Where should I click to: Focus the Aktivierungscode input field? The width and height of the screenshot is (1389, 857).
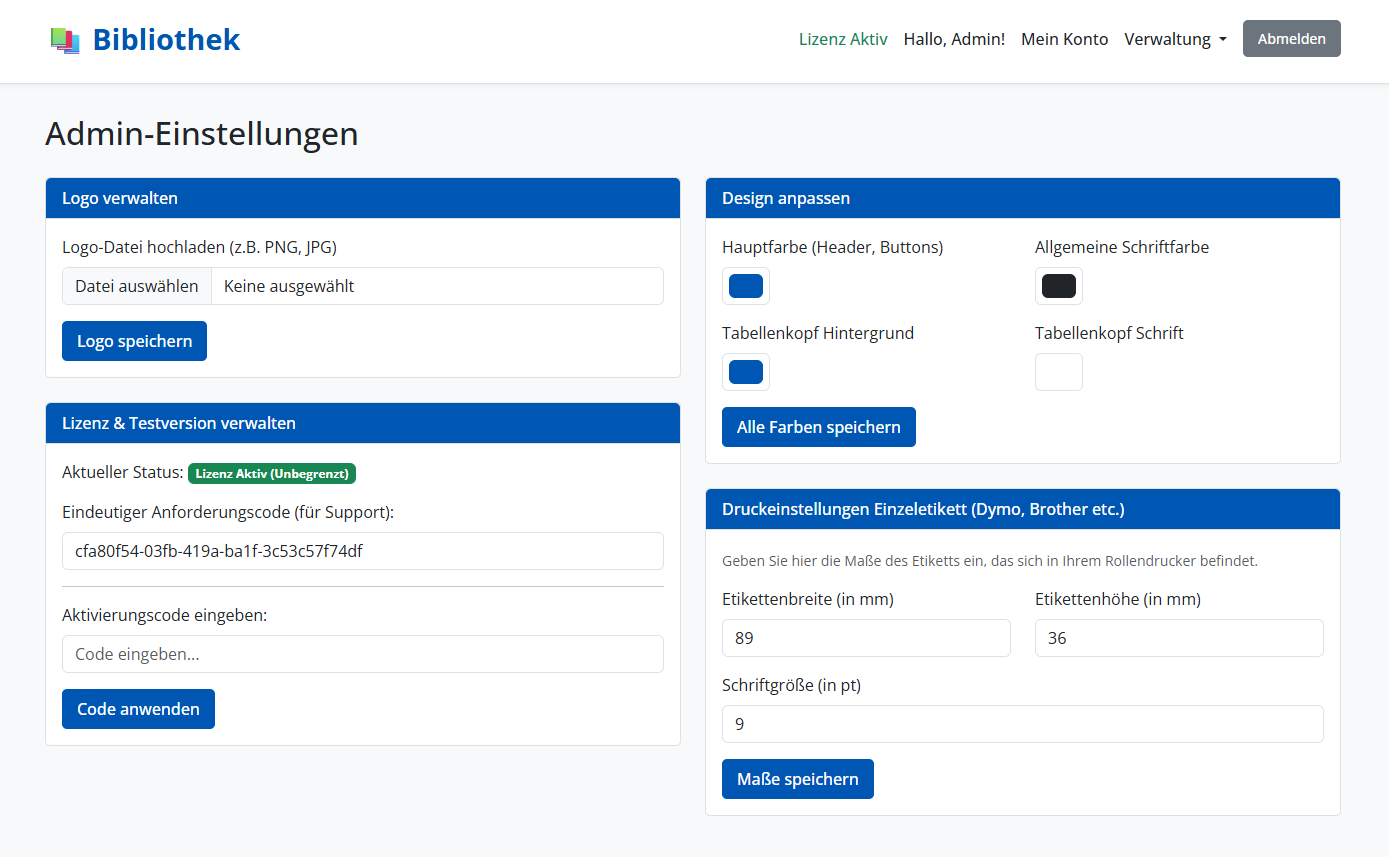point(362,653)
